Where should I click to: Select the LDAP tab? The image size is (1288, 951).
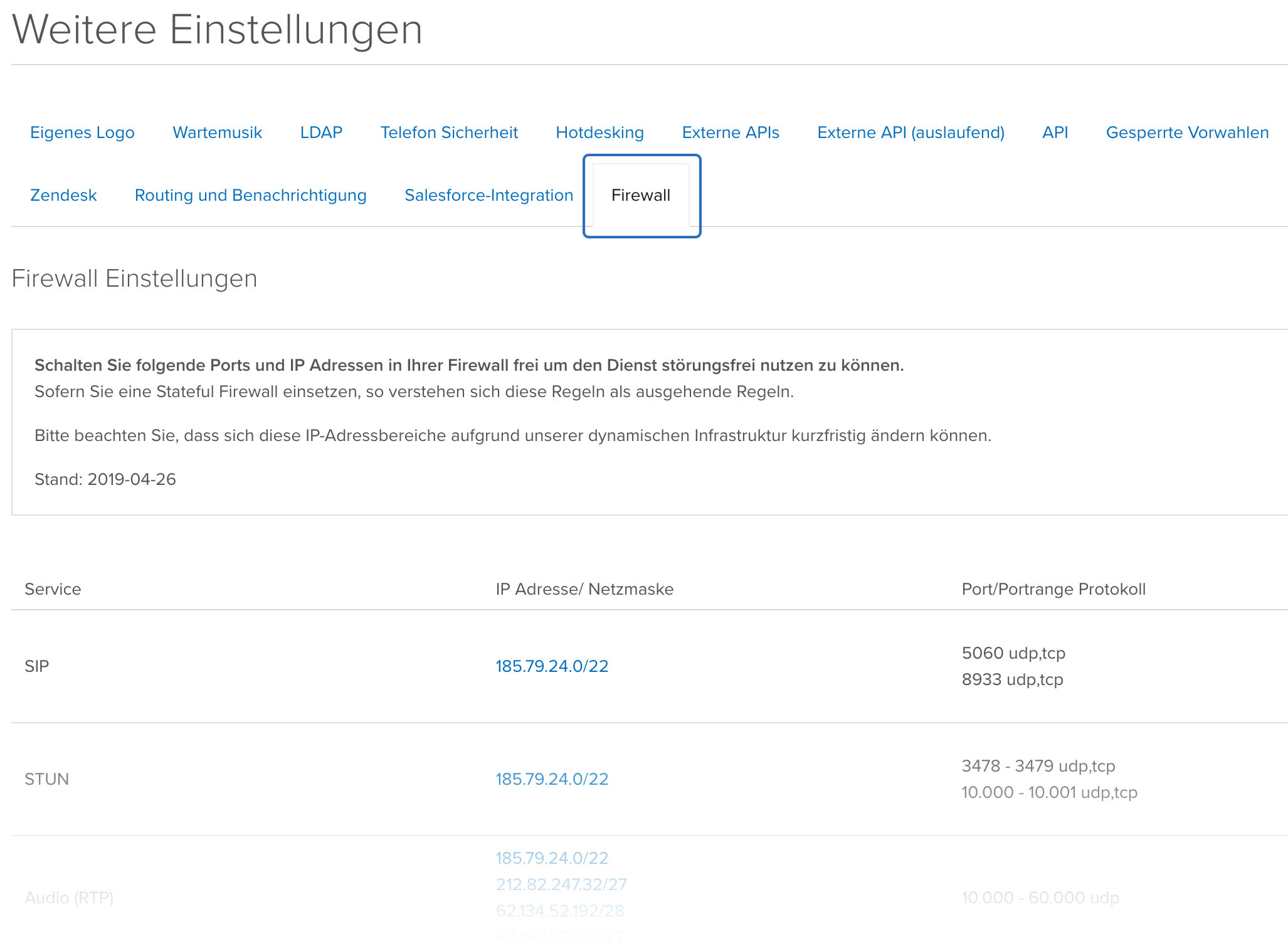coord(321,132)
